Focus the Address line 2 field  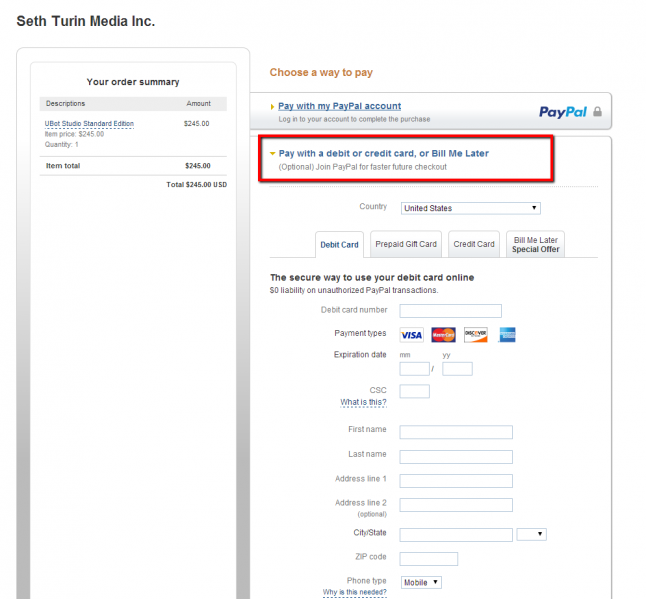[x=456, y=505]
